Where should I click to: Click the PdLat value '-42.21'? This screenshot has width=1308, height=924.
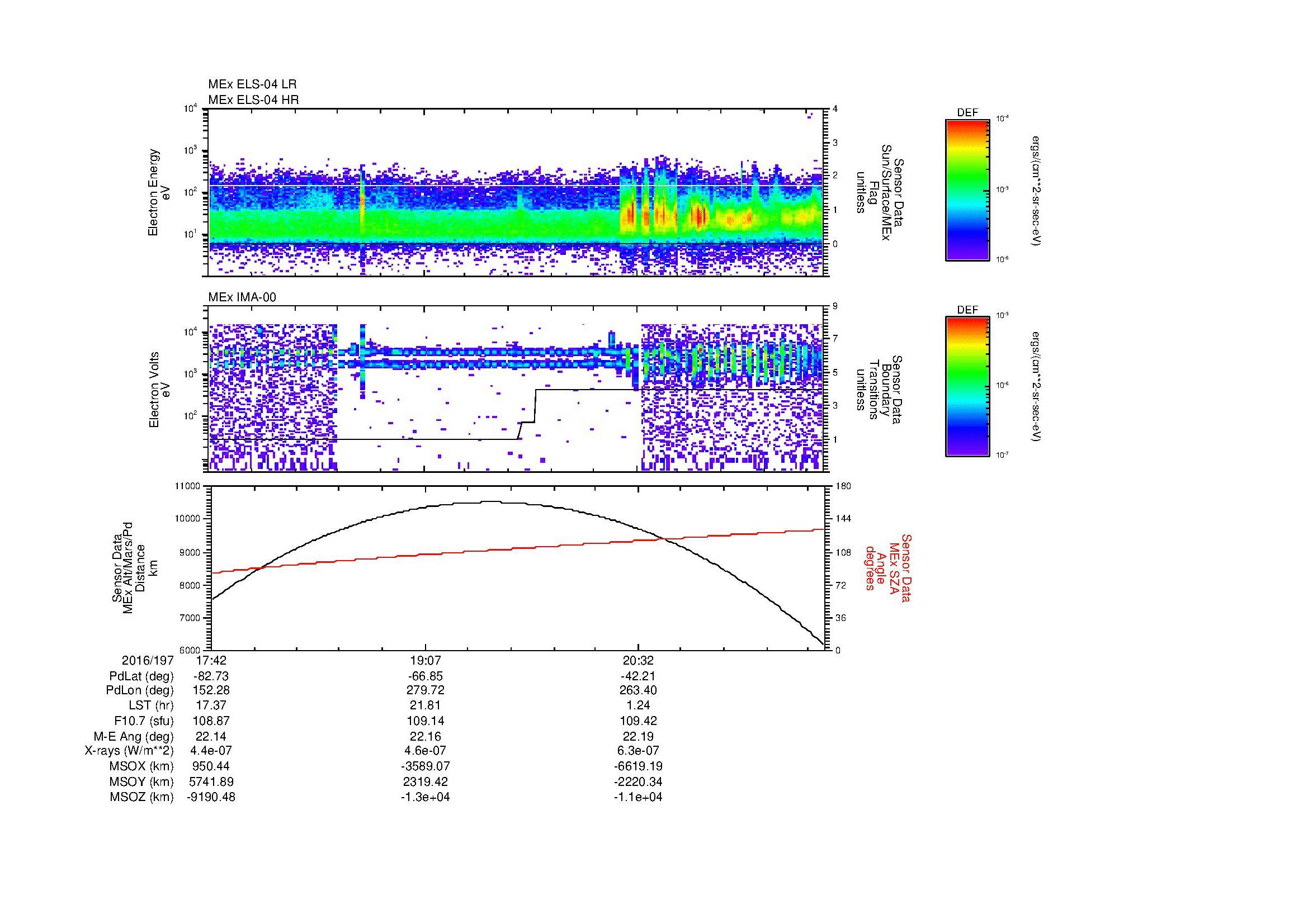638,676
